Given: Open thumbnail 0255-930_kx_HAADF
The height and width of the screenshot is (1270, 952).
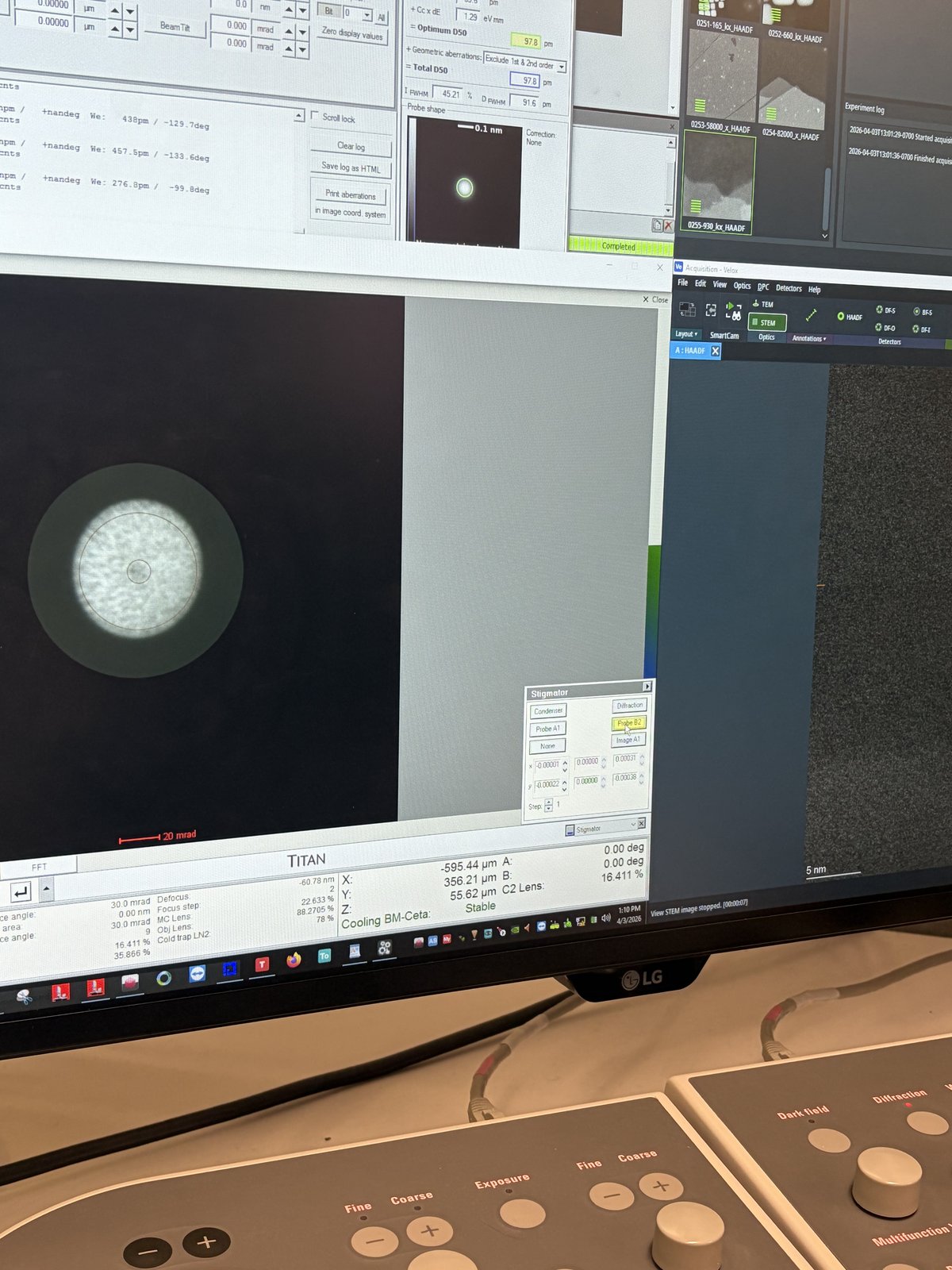Looking at the screenshot, I should [x=718, y=183].
